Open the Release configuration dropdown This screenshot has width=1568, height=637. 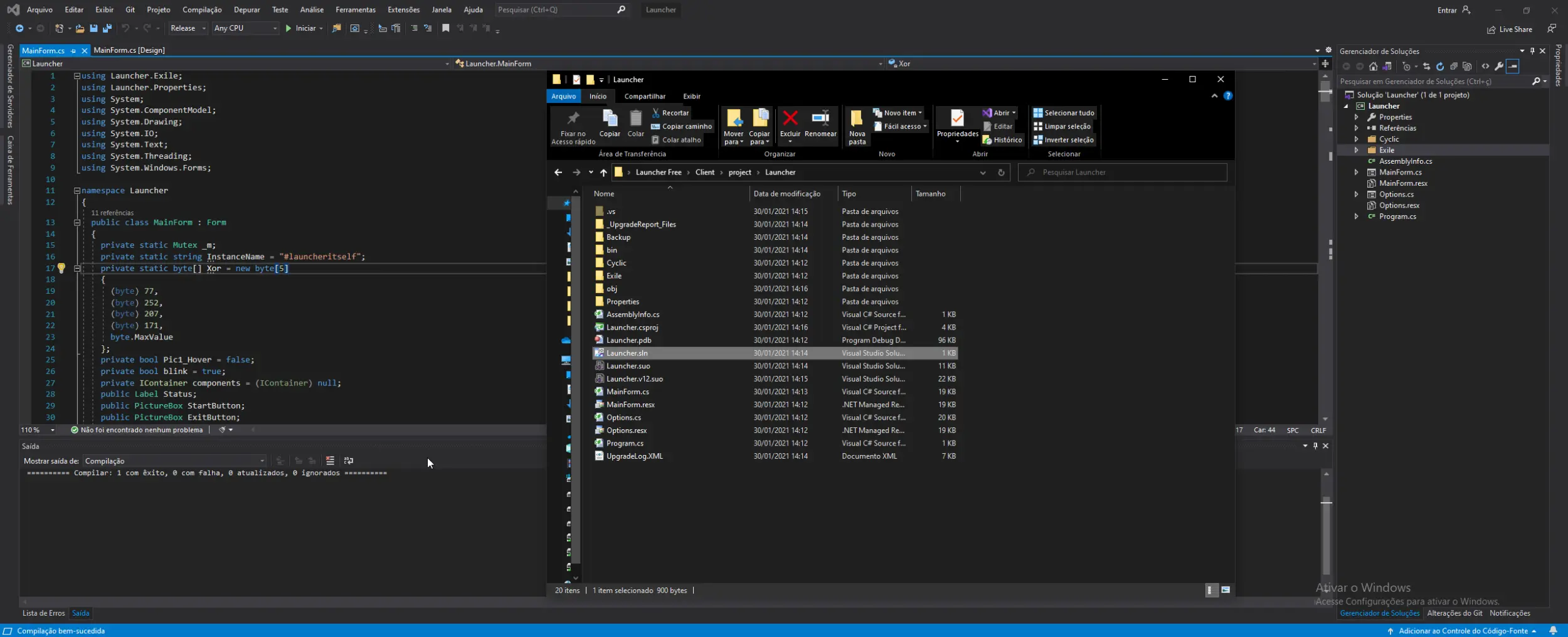tap(188, 28)
